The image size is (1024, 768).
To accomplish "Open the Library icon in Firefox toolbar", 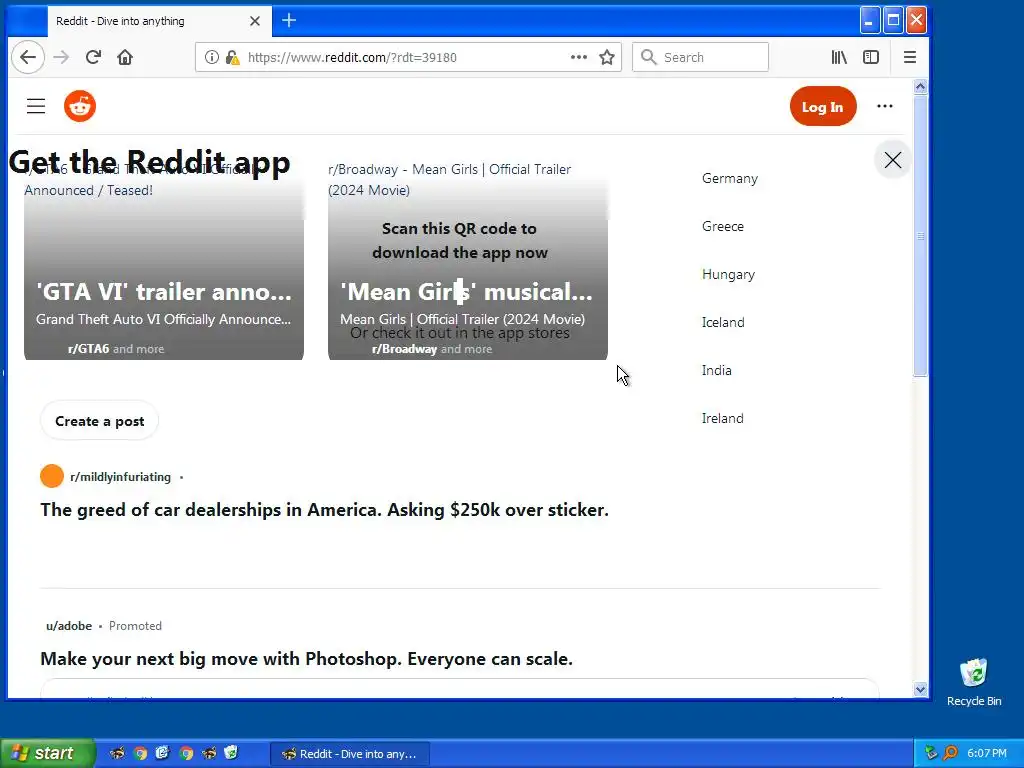I will 839,57.
